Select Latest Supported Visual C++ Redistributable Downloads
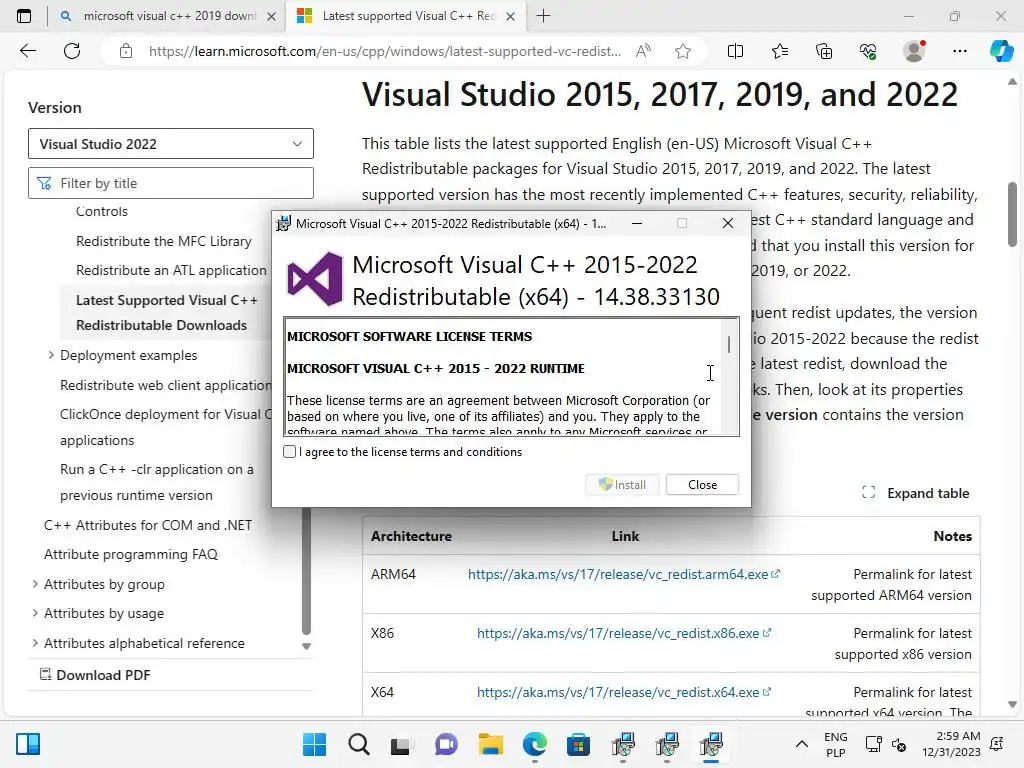The height and width of the screenshot is (768, 1024). click(x=167, y=313)
